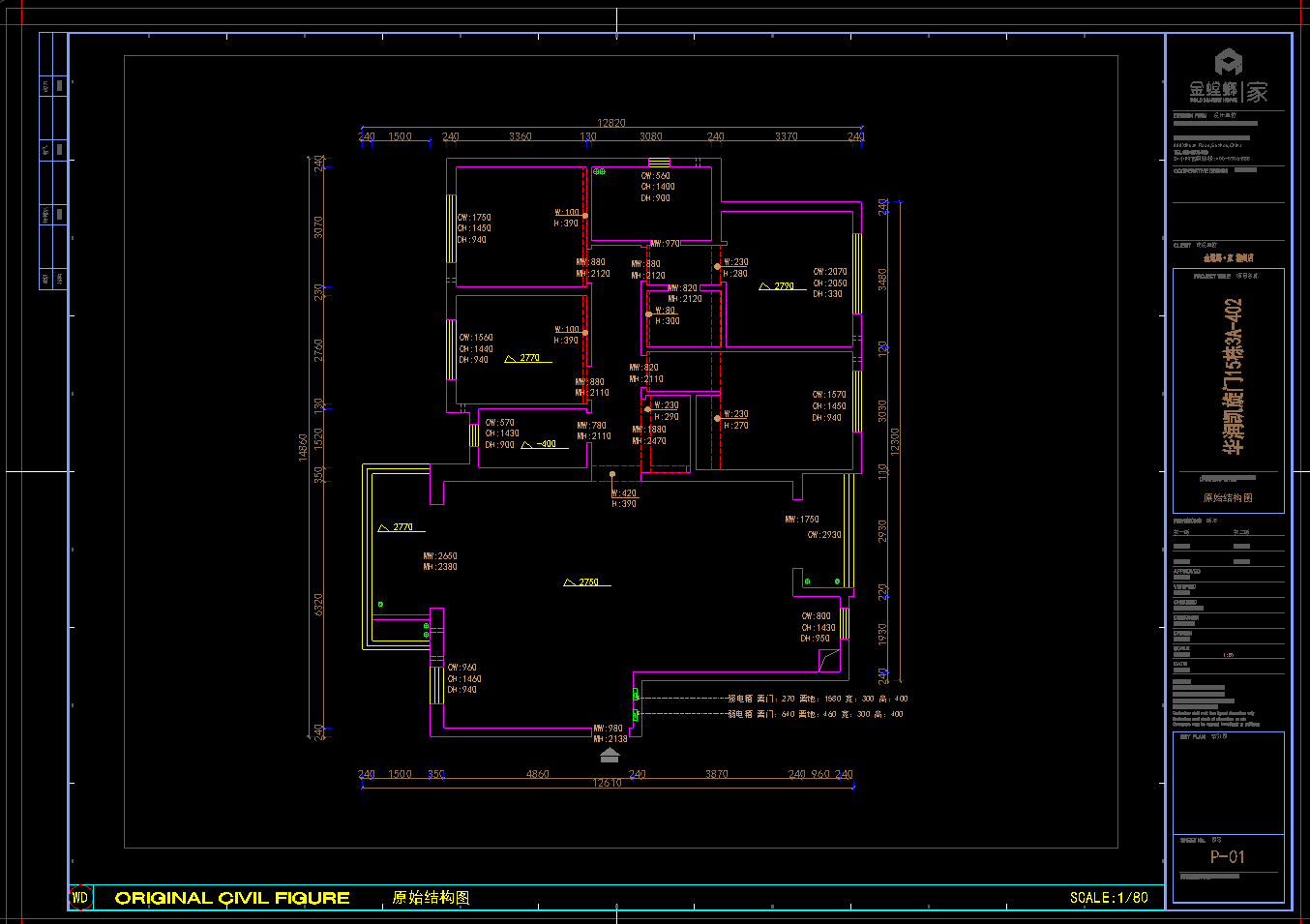Select the 14860 left vertical dimension

coord(303,447)
